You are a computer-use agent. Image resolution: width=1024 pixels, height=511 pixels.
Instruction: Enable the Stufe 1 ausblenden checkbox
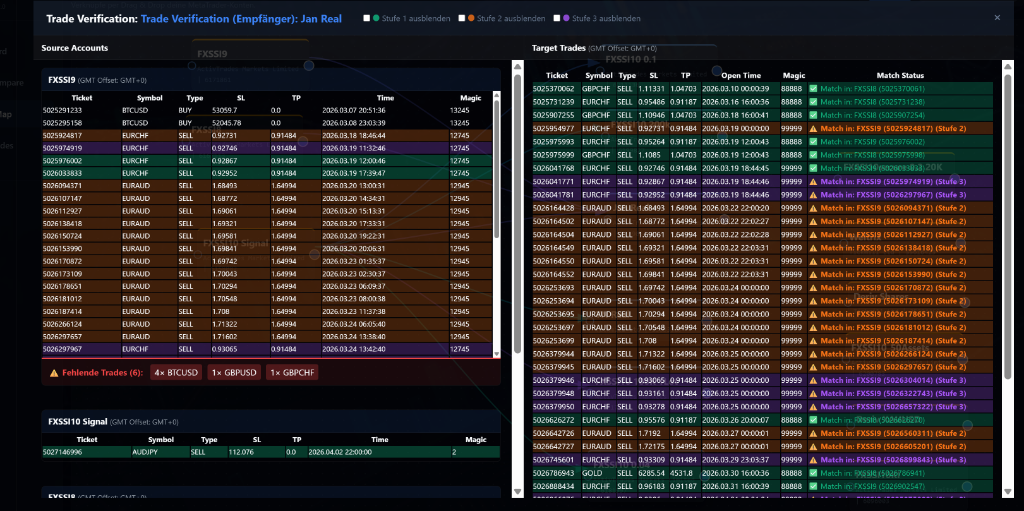368,18
